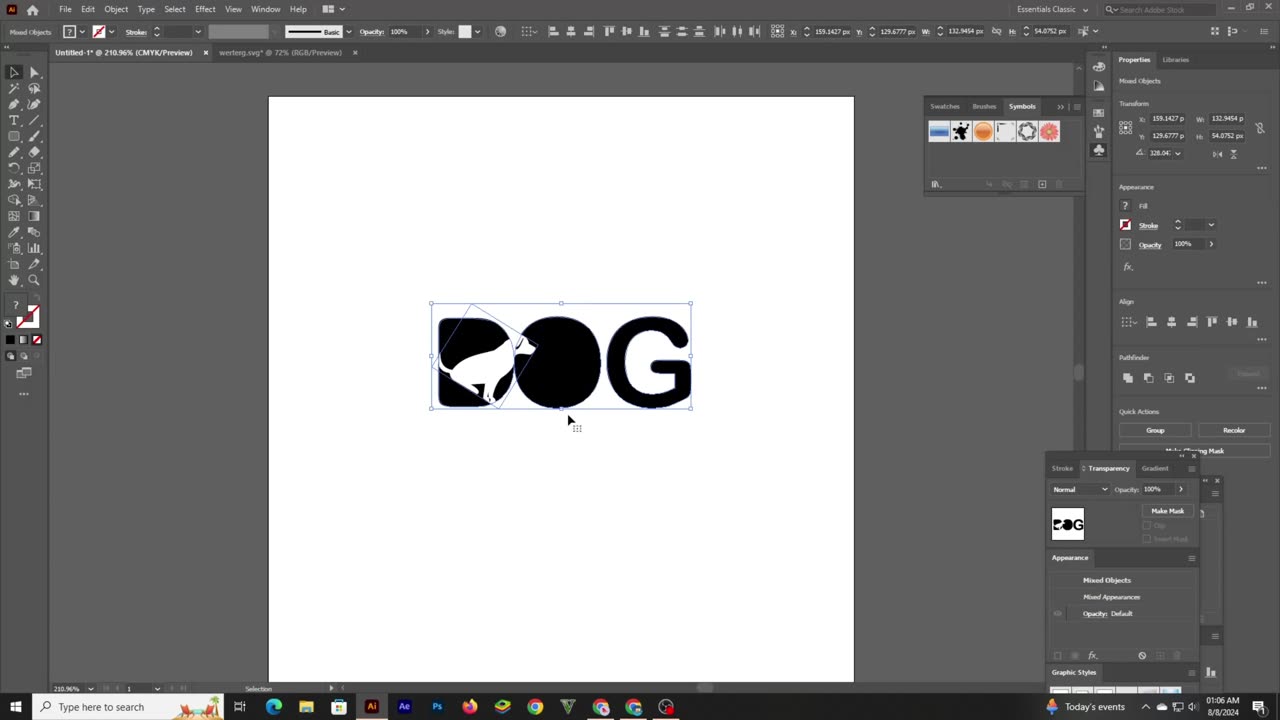Select the Line Segment tool
Image resolution: width=1280 pixels, height=720 pixels.
click(34, 120)
